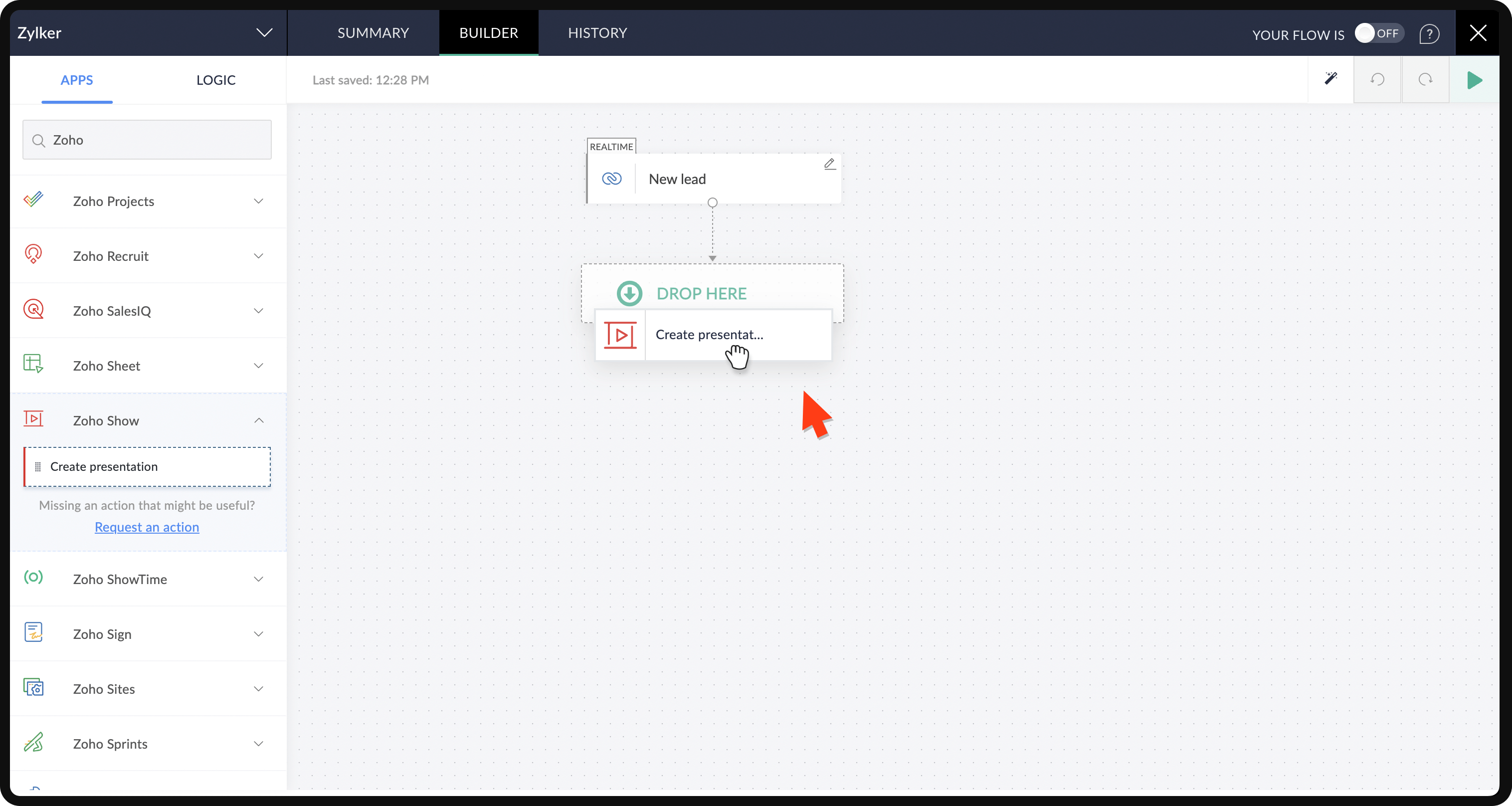Viewport: 1512px width, 806px height.
Task: Open the HISTORY tab
Action: click(597, 33)
